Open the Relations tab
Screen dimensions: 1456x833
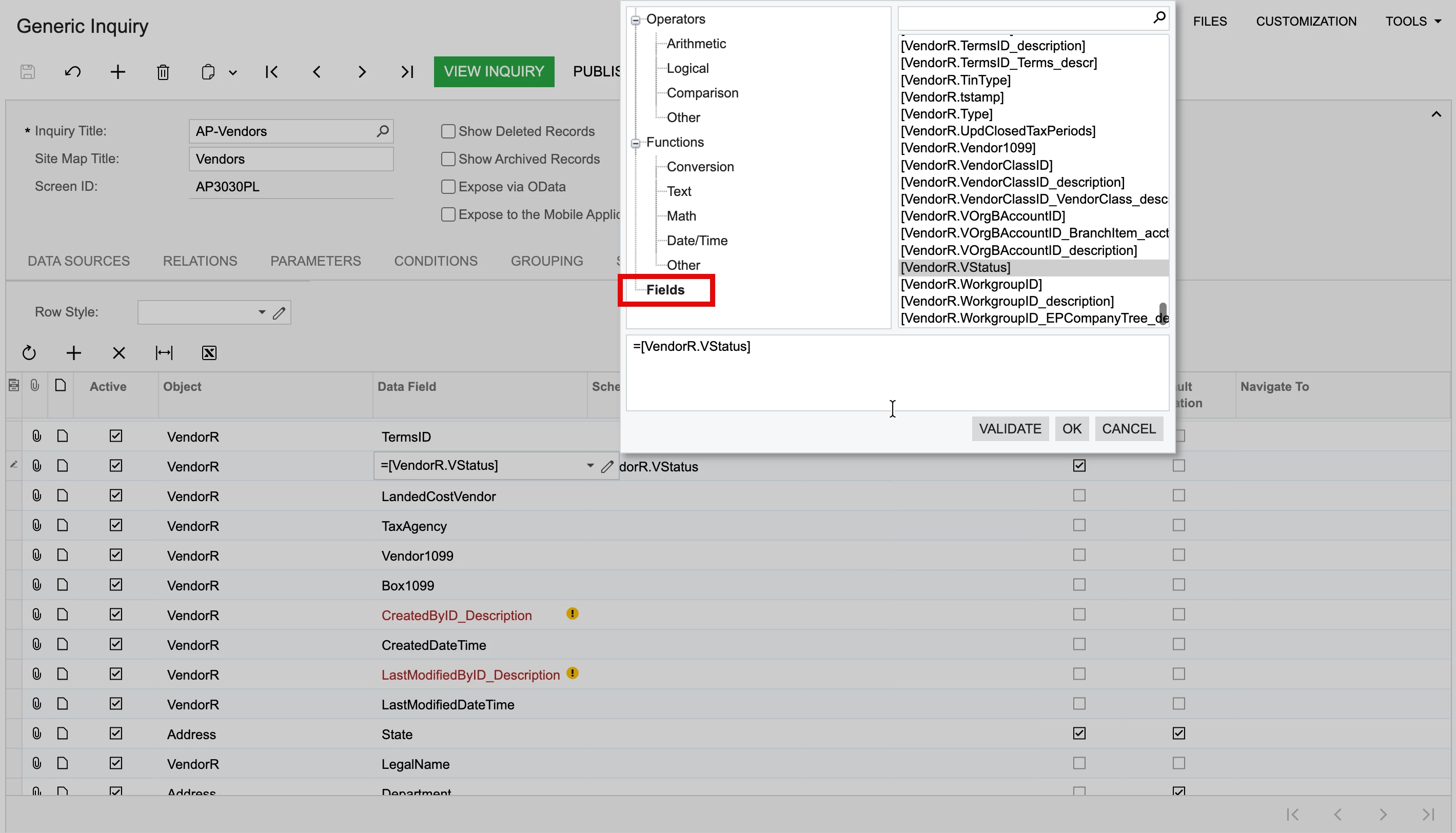[200, 261]
